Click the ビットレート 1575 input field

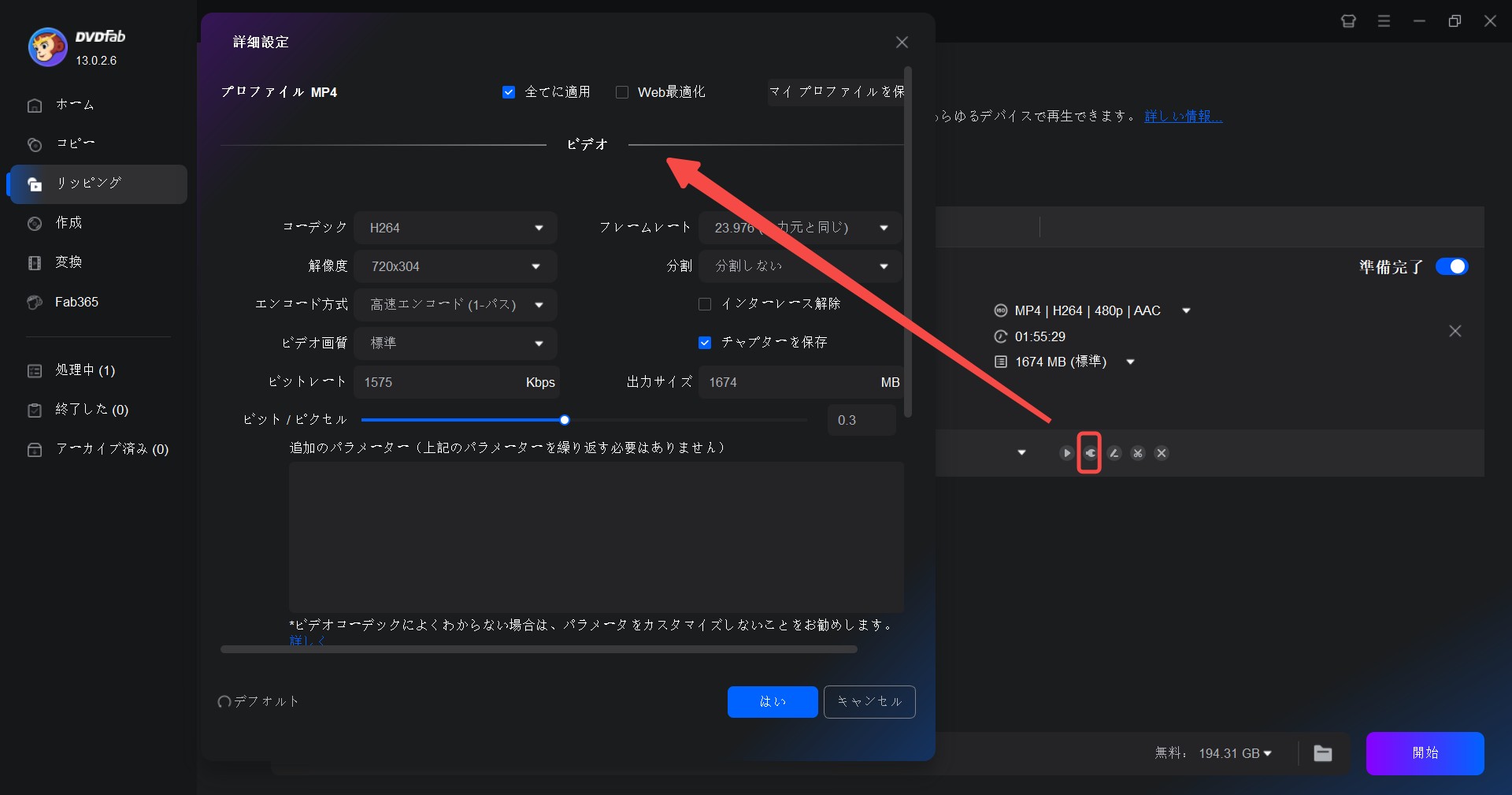pyautogui.click(x=437, y=382)
